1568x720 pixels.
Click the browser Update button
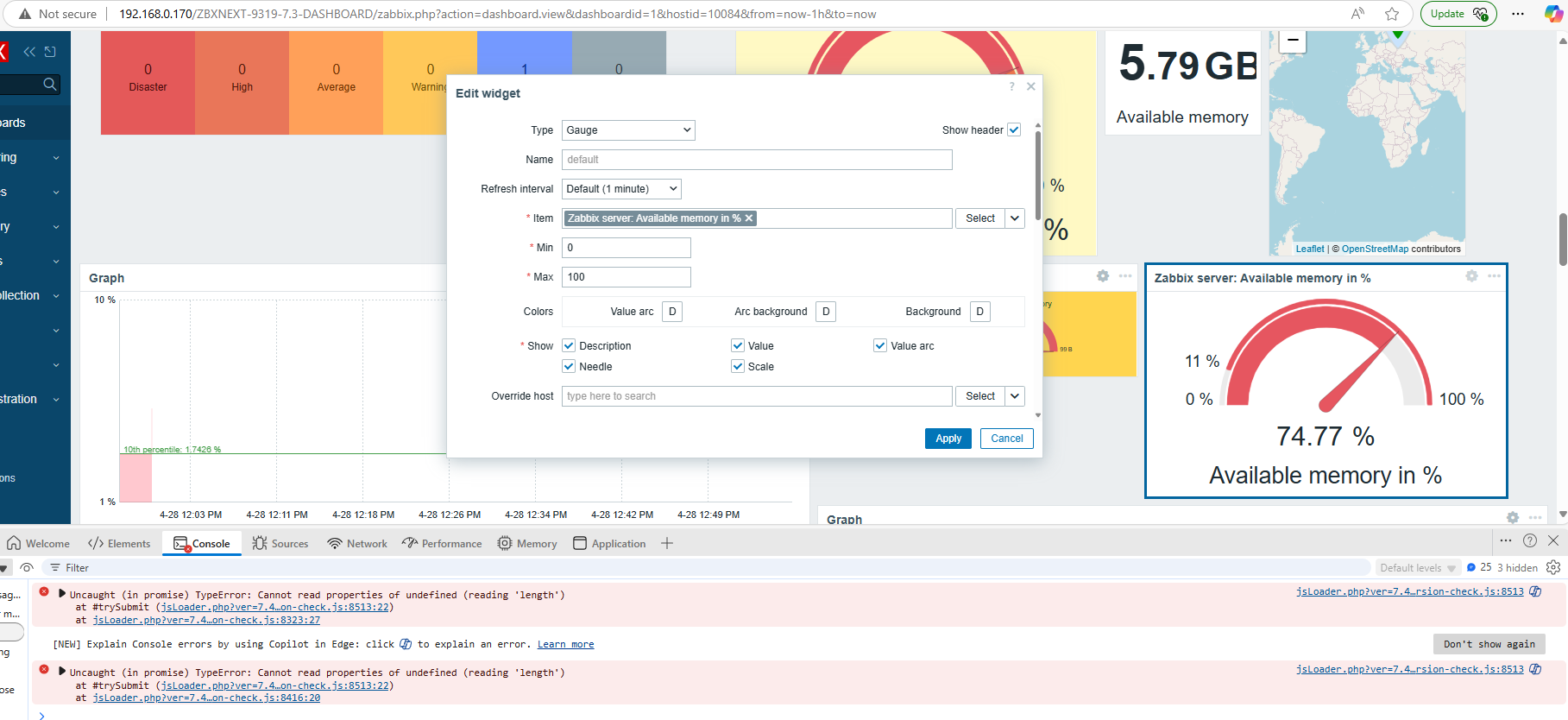[1458, 14]
